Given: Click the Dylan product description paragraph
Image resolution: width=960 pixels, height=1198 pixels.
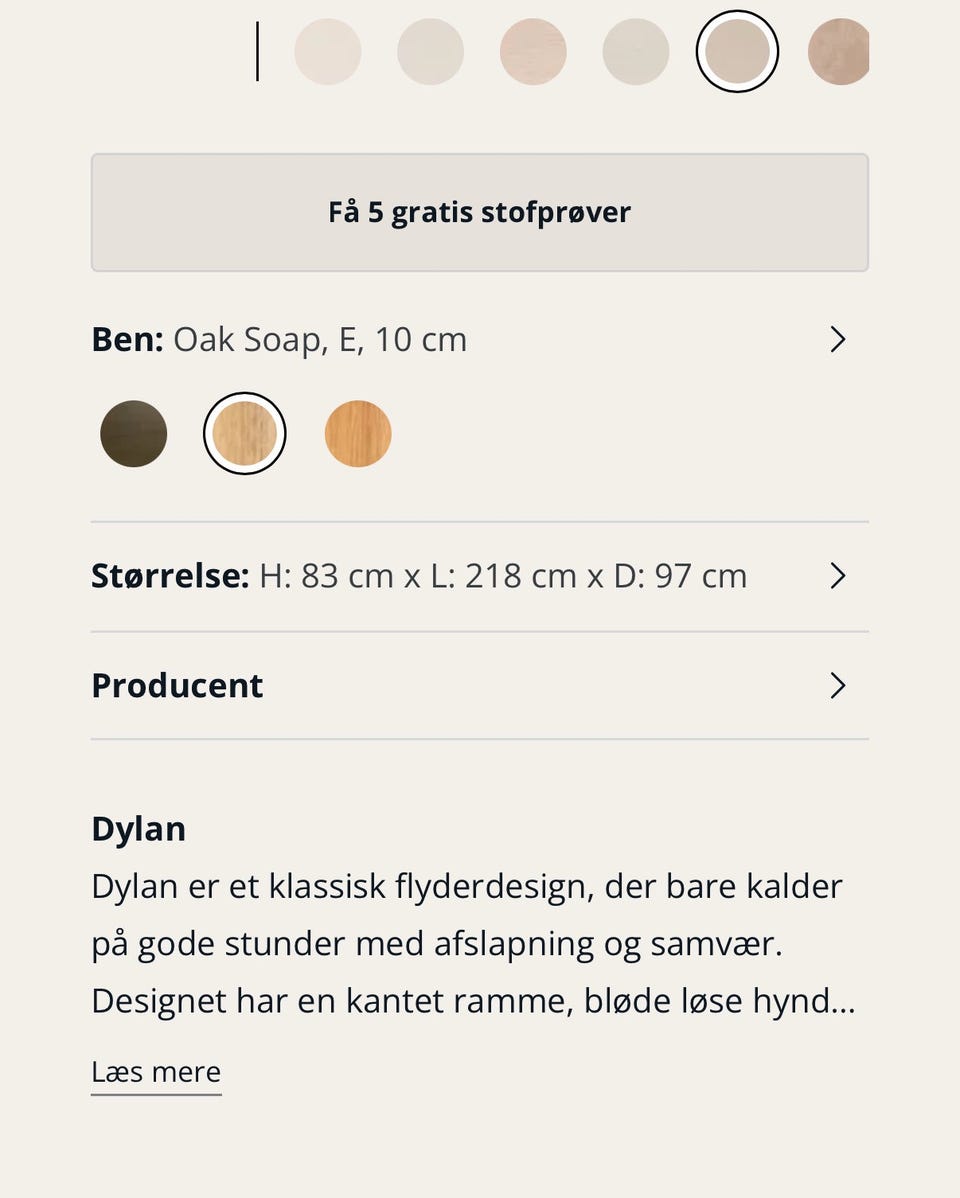Looking at the screenshot, I should coord(472,944).
